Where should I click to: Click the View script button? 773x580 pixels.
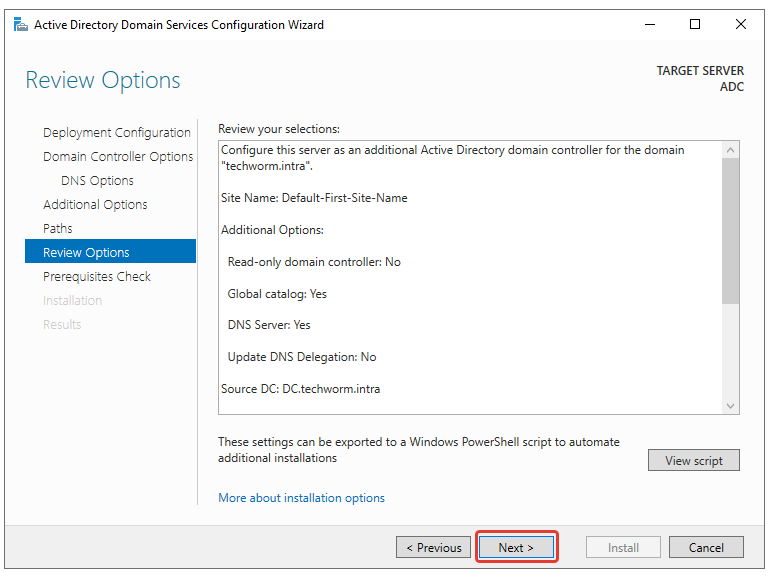(x=693, y=461)
